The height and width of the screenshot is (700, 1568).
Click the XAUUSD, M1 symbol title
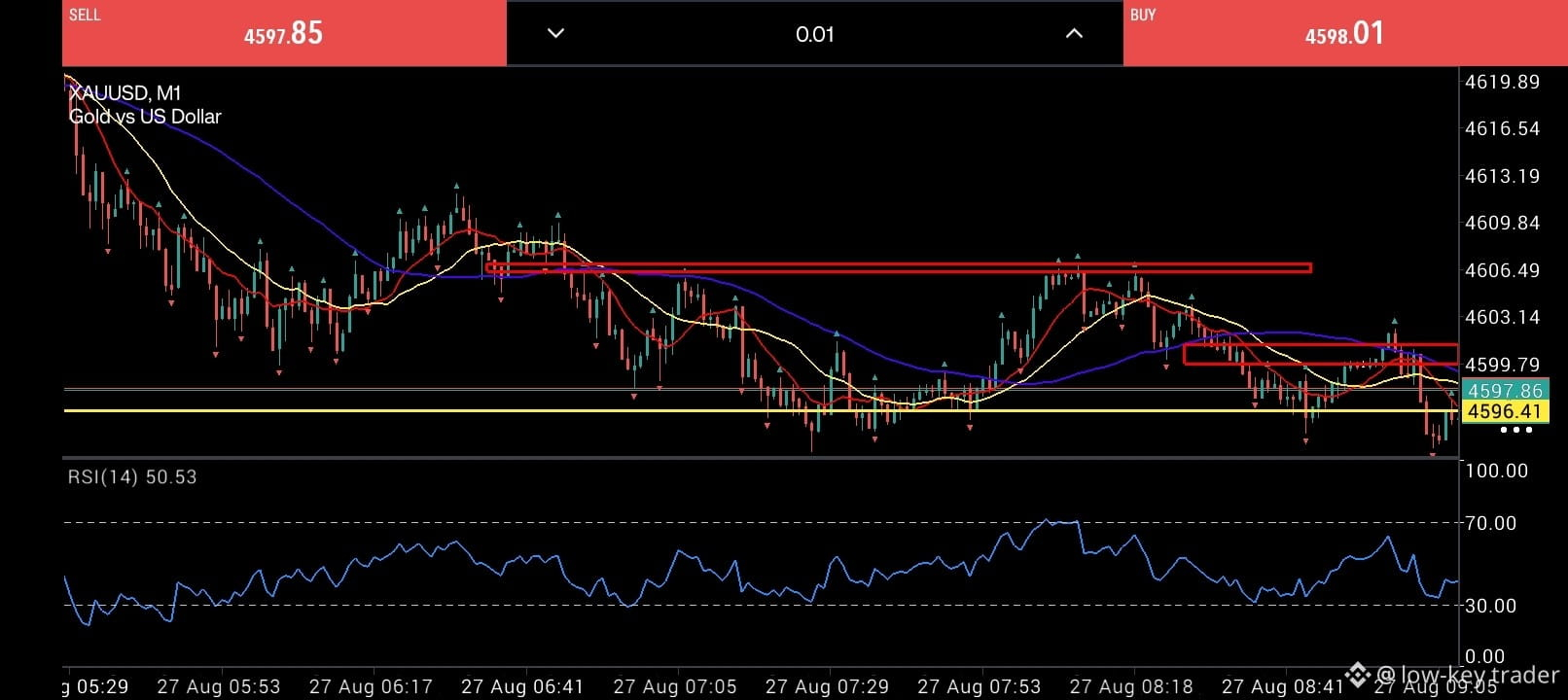[125, 93]
